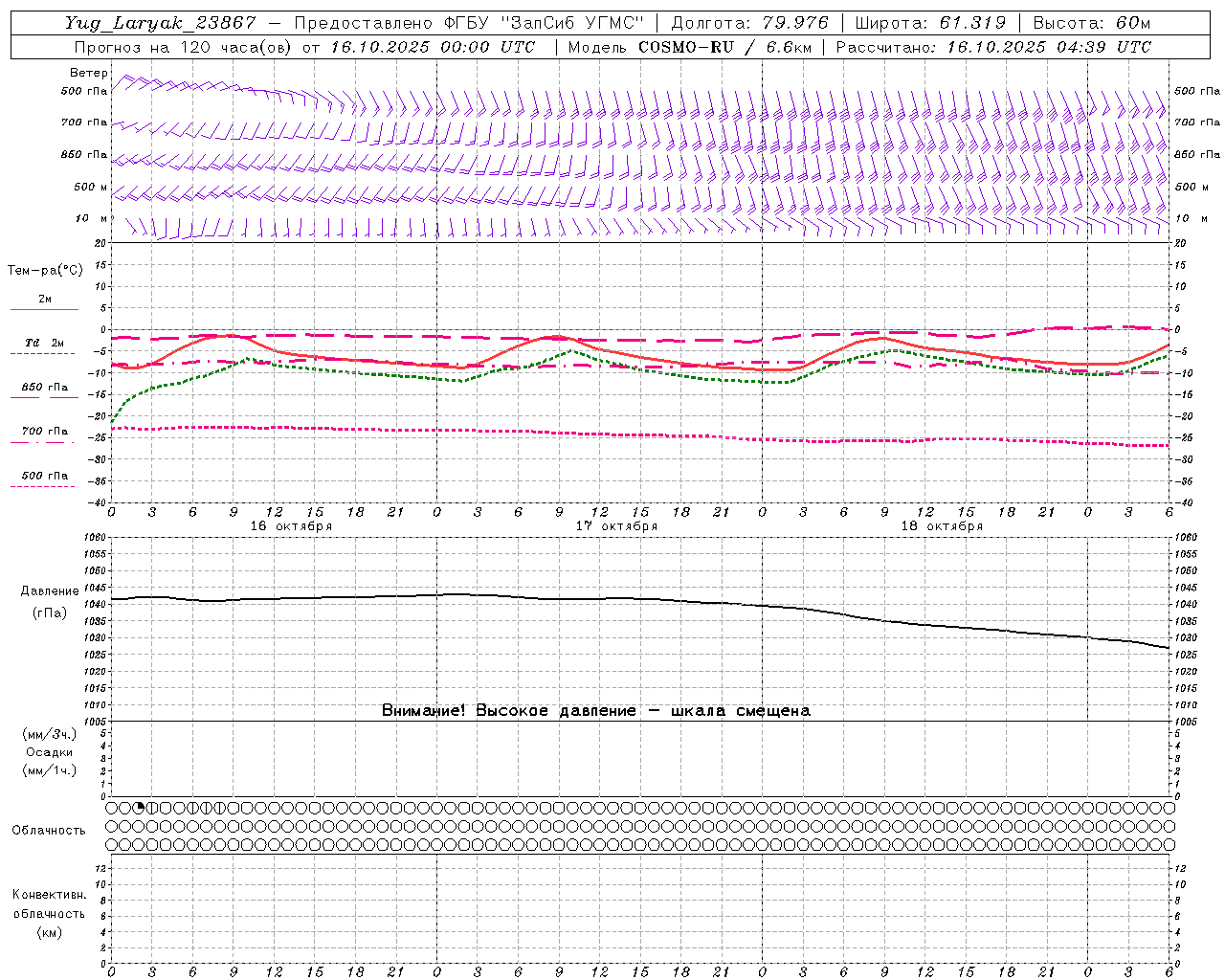Click the 500 м wind level label on left
Screen dimensions: 1225x980
point(91,187)
